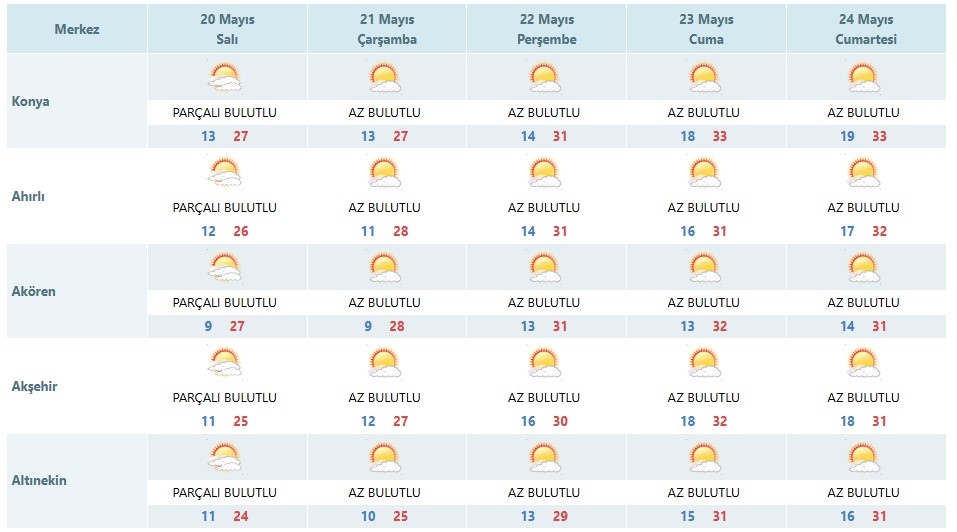
Task: Click Ahırlı city name in first column
Action: click(29, 196)
